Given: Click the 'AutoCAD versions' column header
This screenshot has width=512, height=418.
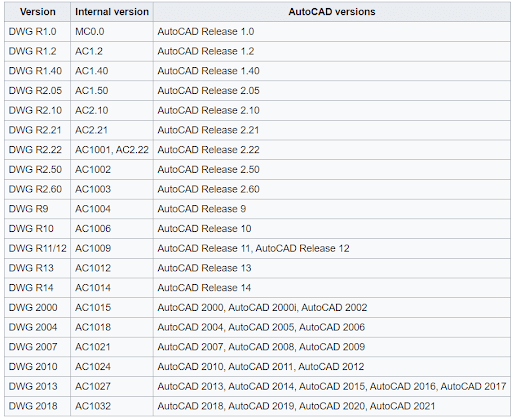Looking at the screenshot, I should click(332, 12).
